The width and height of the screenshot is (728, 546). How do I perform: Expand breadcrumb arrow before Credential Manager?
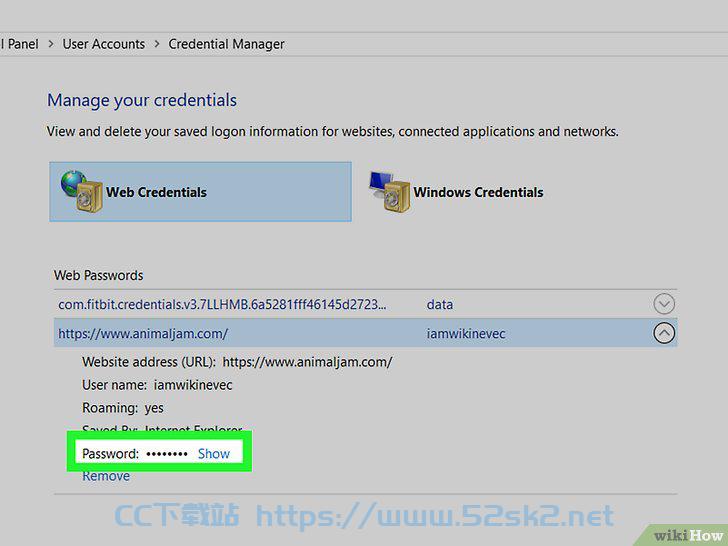coord(157,44)
